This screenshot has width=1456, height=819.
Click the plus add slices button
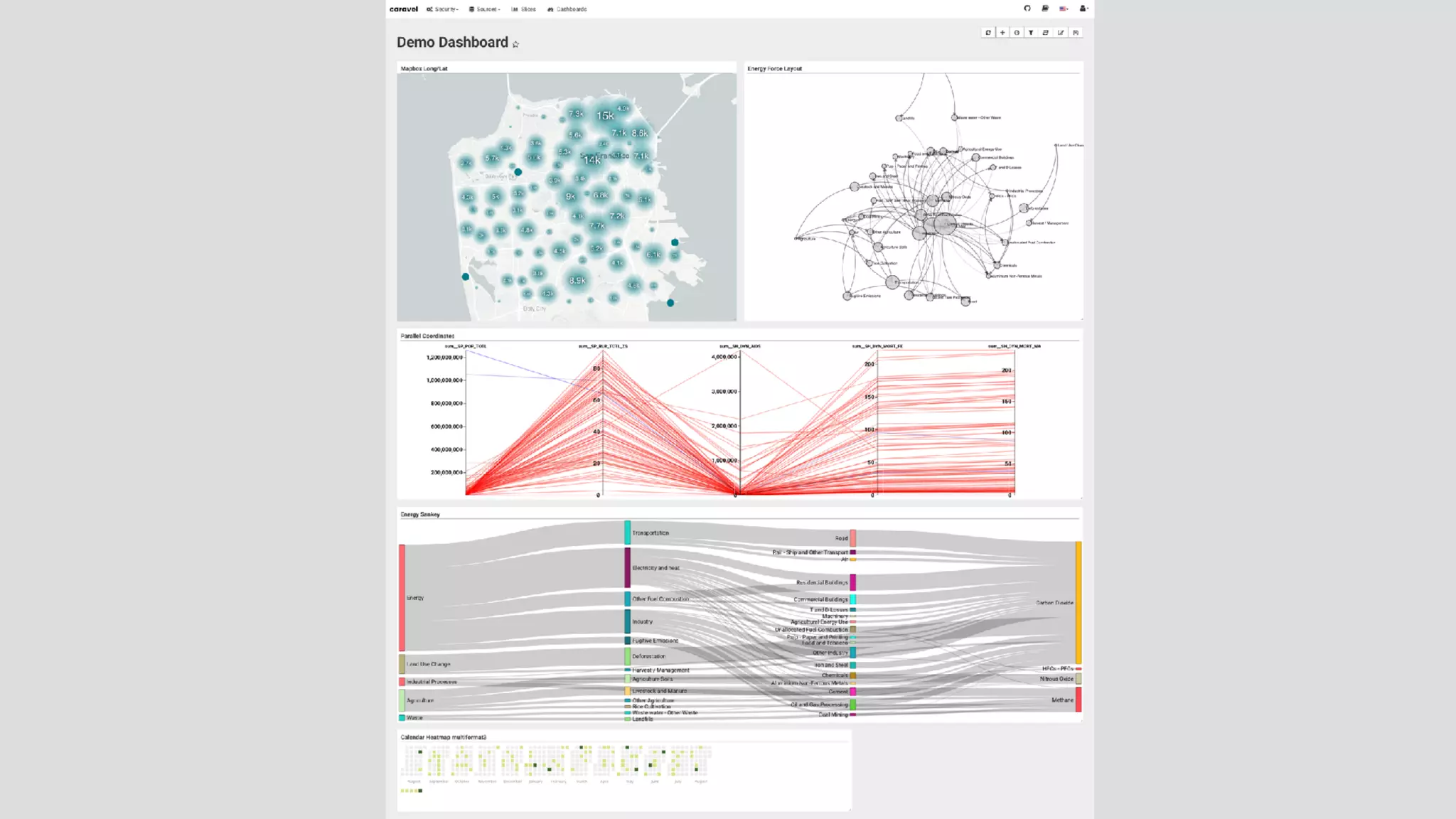[x=1002, y=33]
